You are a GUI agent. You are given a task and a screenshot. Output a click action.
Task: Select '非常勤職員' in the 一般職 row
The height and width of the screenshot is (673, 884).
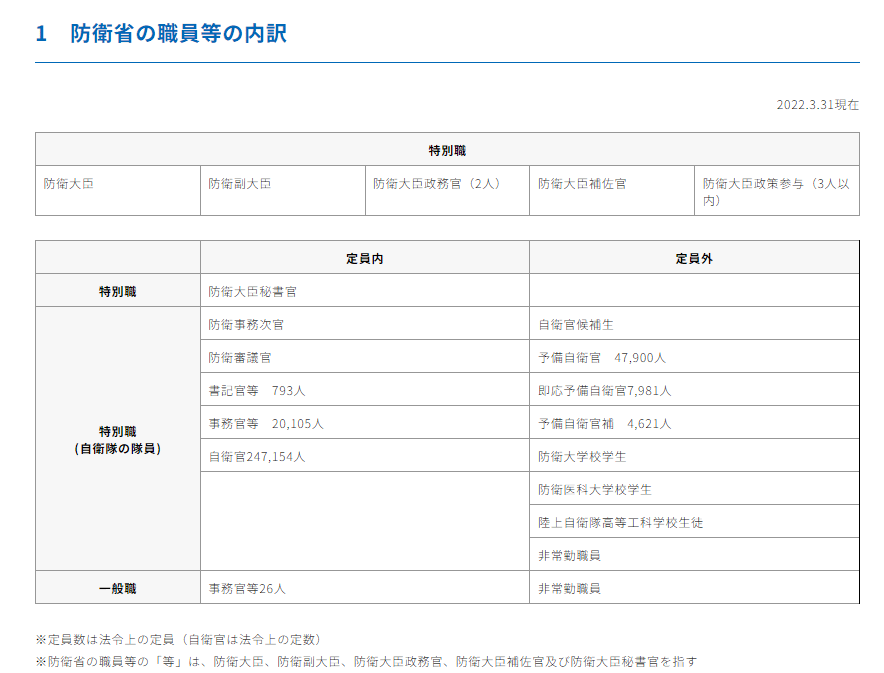(x=694, y=588)
